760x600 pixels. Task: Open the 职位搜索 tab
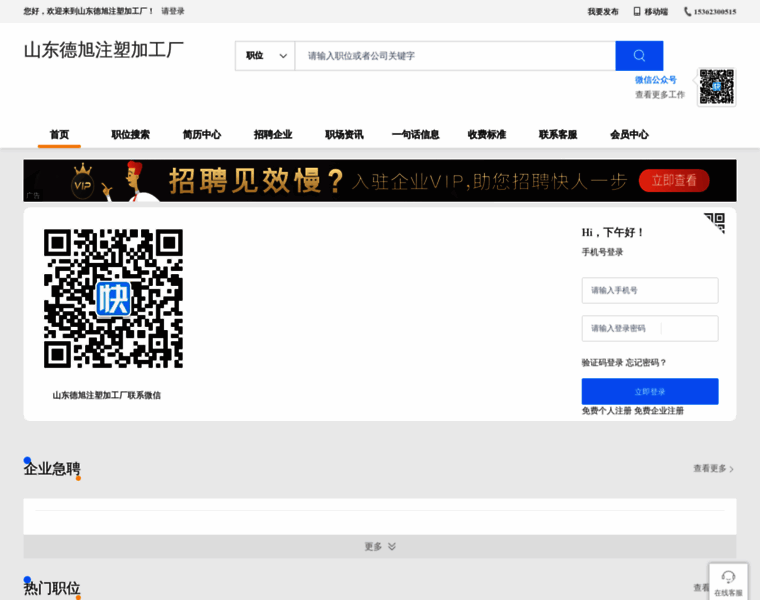[130, 134]
